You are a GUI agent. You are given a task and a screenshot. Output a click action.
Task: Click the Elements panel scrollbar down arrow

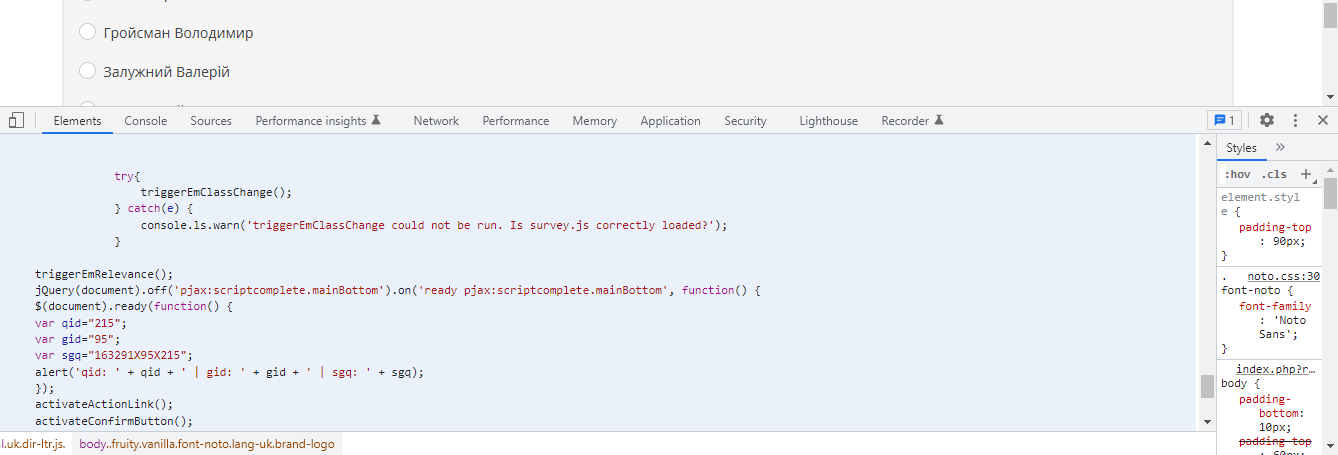[x=1207, y=422]
